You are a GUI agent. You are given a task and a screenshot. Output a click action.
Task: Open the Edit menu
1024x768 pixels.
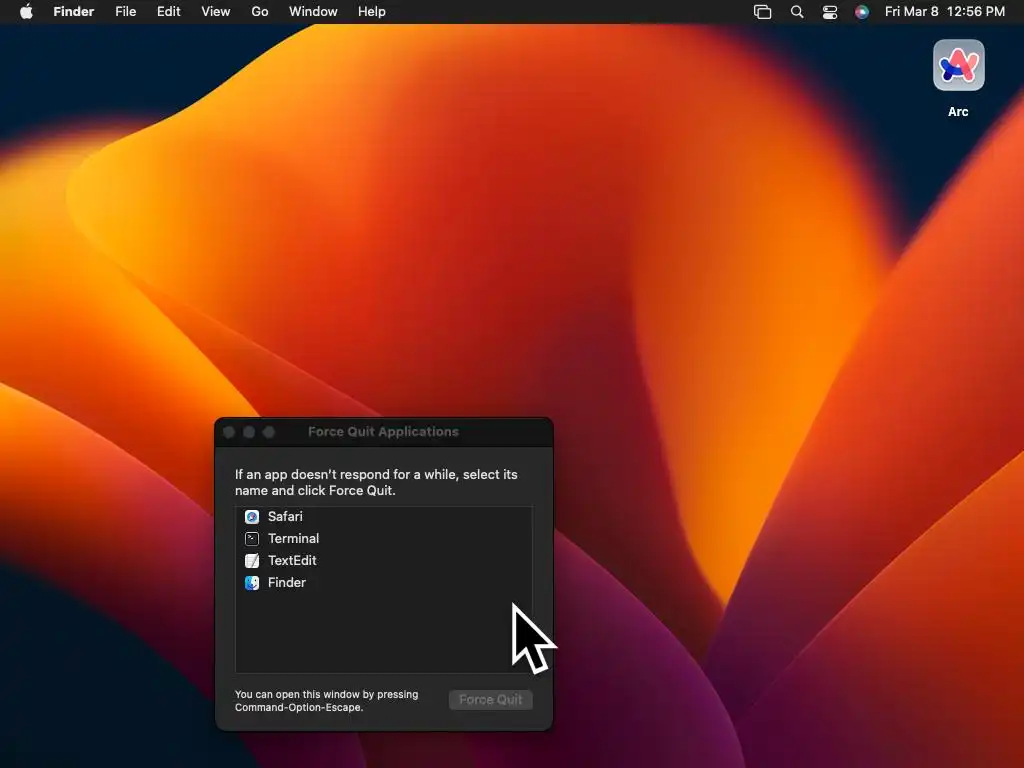coord(168,12)
